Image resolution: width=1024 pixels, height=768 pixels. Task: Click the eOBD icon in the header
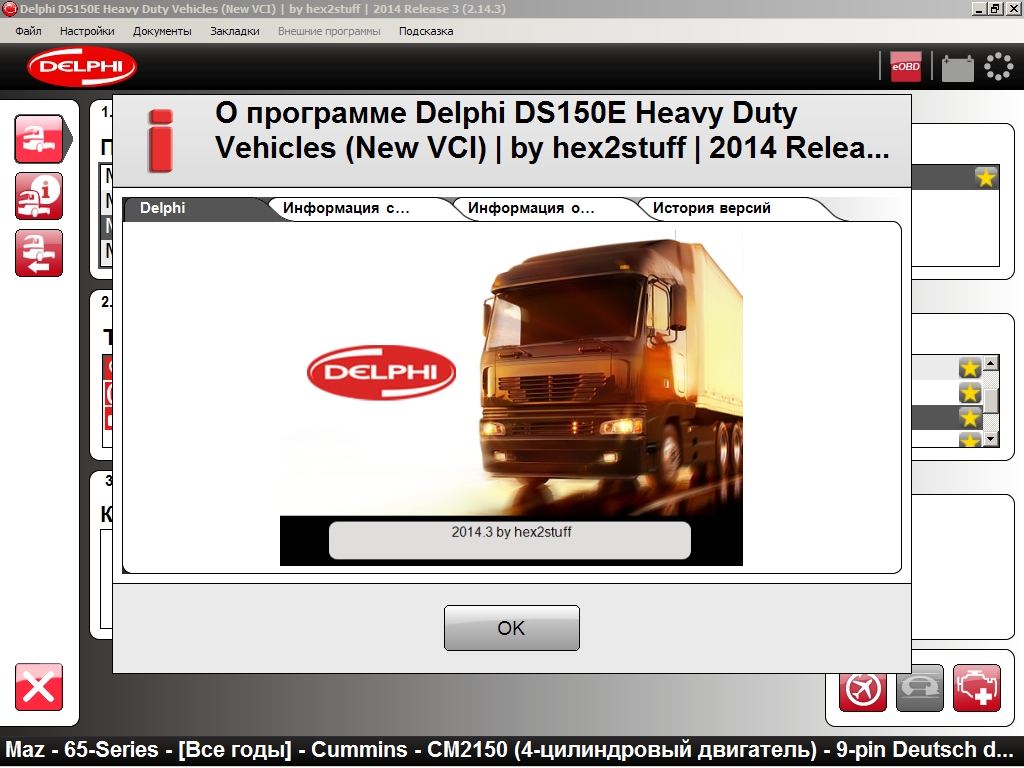(x=906, y=67)
